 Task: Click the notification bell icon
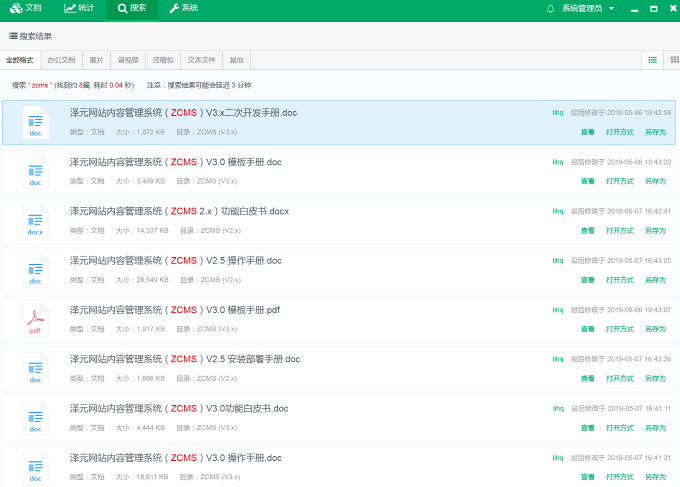(550, 8)
